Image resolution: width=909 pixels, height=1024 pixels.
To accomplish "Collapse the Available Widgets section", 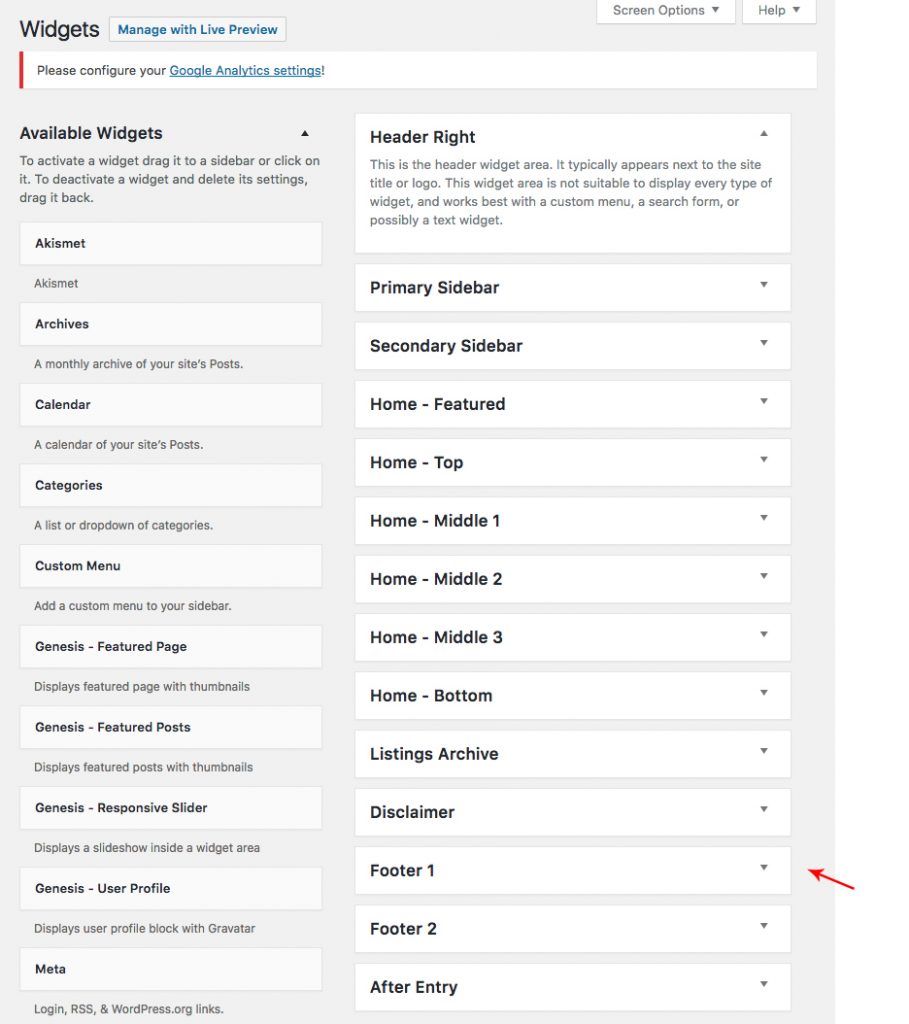I will [x=305, y=132].
